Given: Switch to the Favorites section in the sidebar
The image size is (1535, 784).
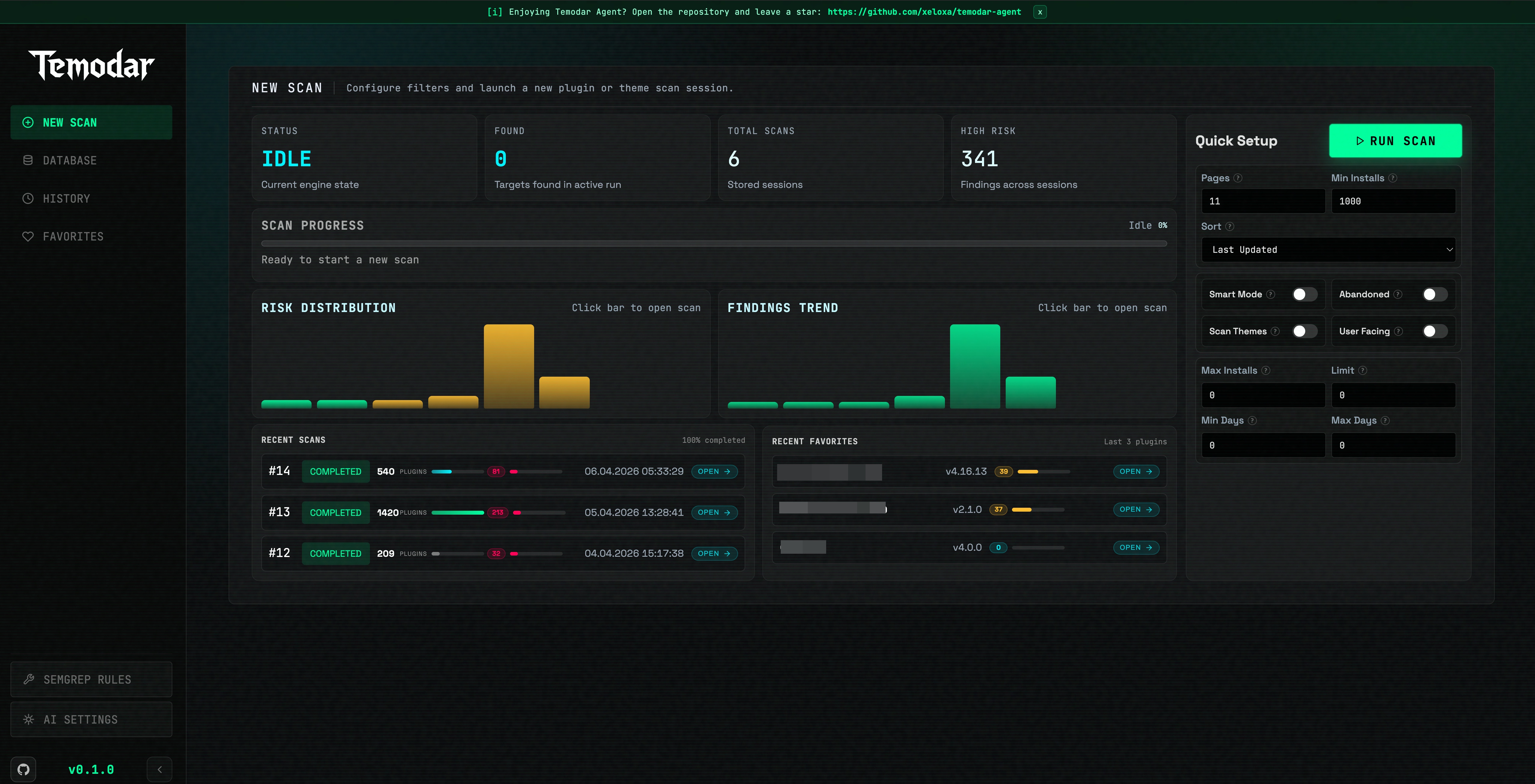Looking at the screenshot, I should [72, 236].
